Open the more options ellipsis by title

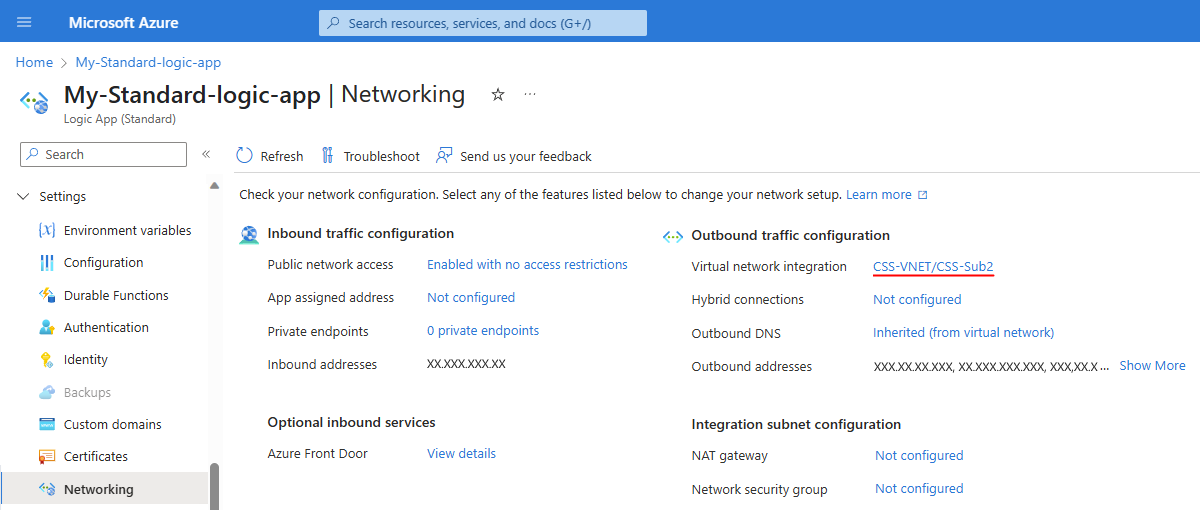(530, 95)
